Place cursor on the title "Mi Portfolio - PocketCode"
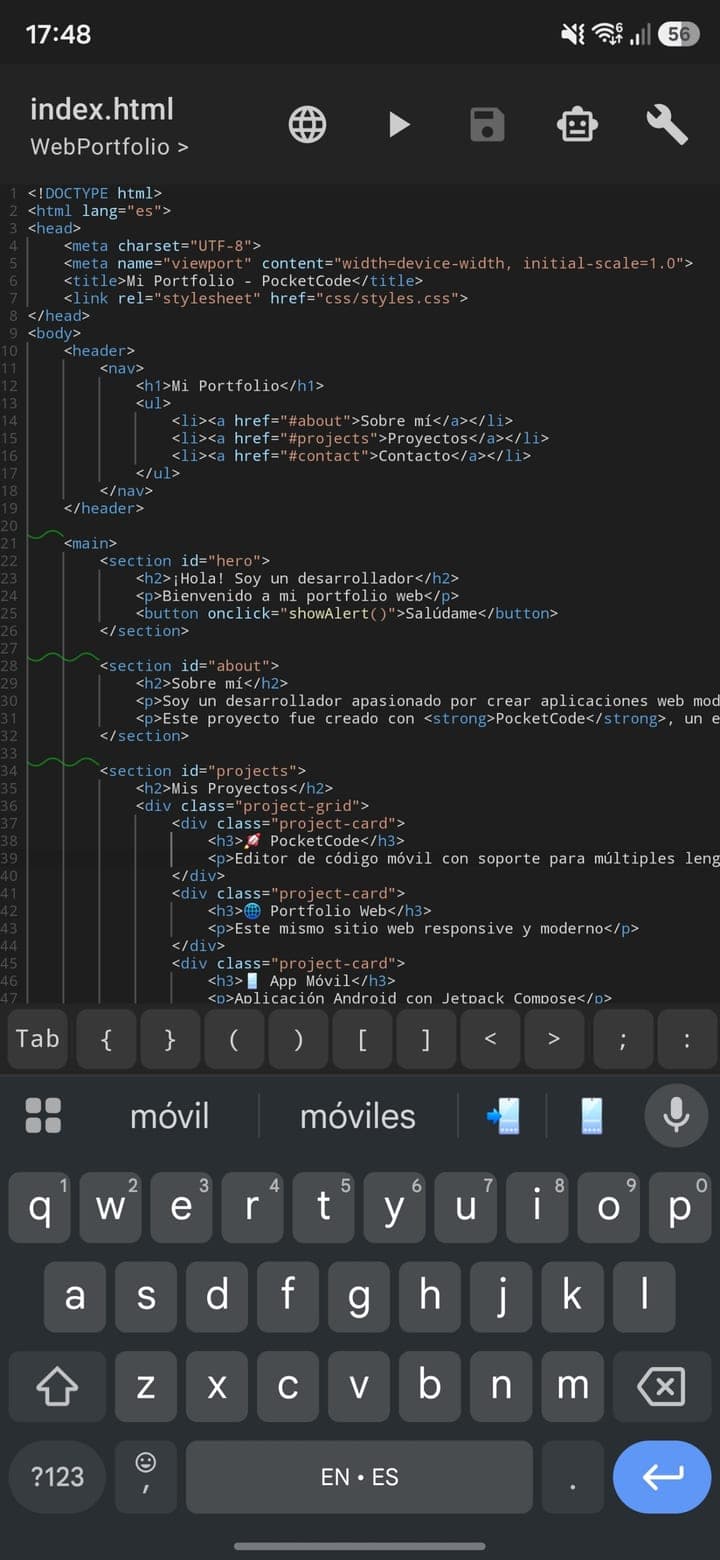 pyautogui.click(x=241, y=281)
